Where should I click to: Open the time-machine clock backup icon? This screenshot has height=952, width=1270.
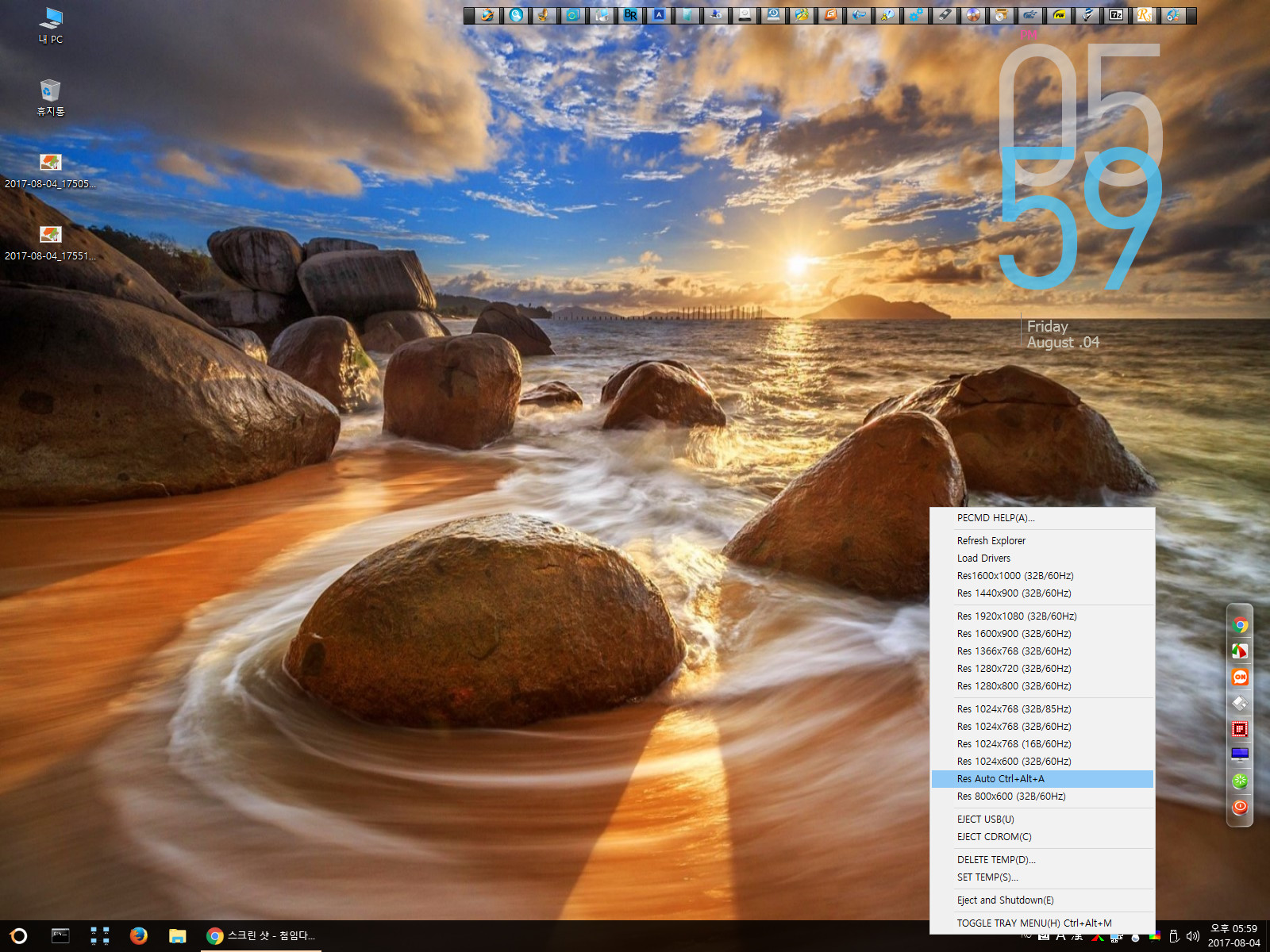click(x=773, y=15)
